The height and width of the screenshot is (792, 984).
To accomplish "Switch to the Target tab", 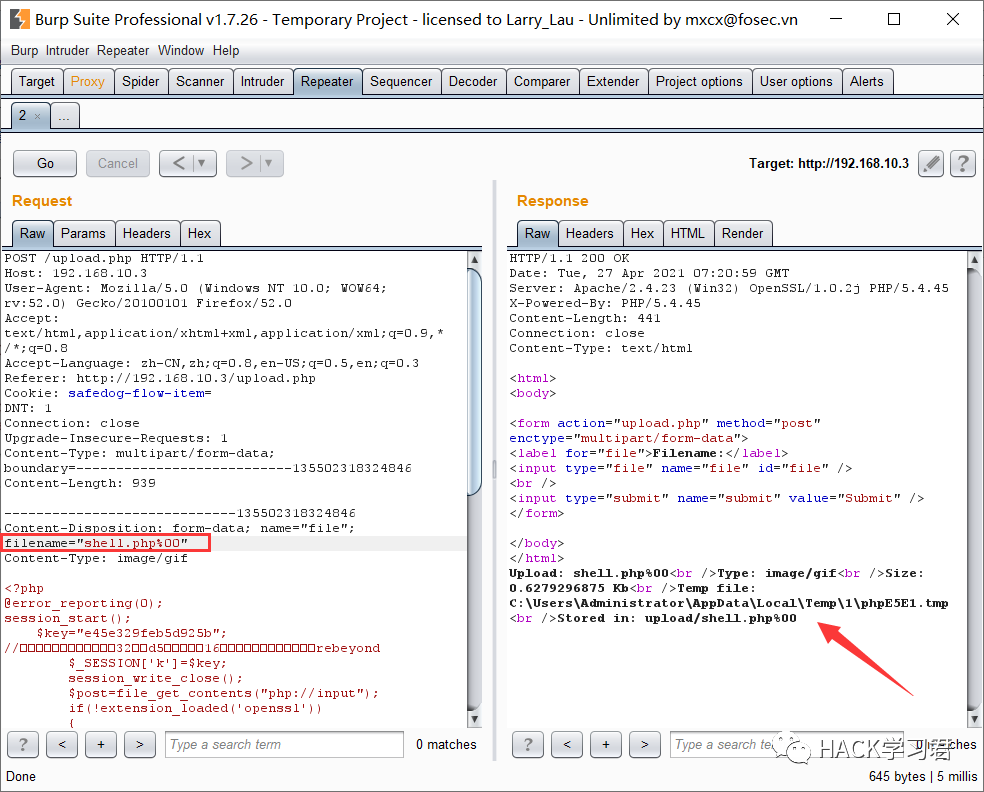I will pos(37,82).
